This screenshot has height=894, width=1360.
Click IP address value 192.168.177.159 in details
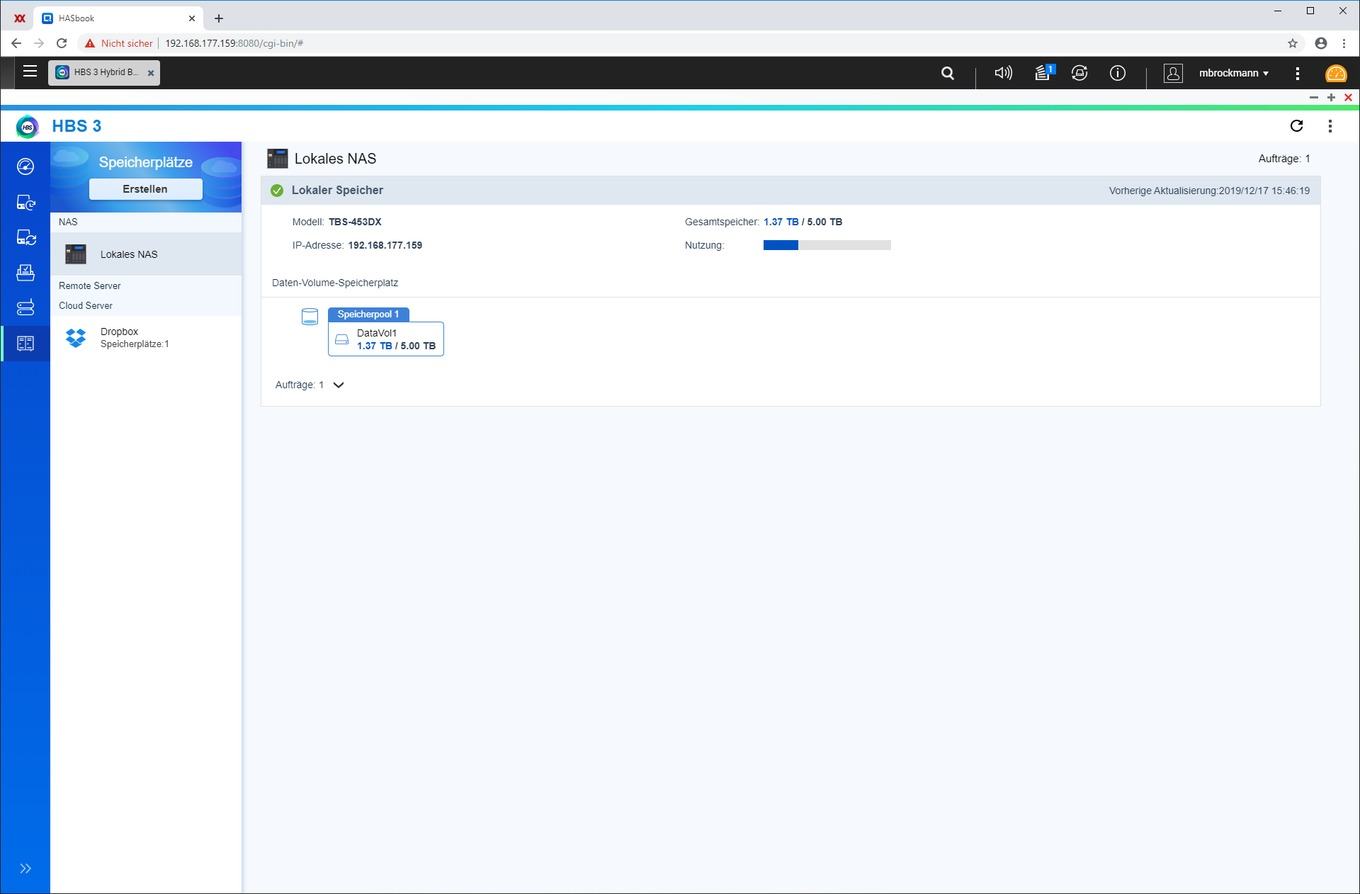[385, 245]
